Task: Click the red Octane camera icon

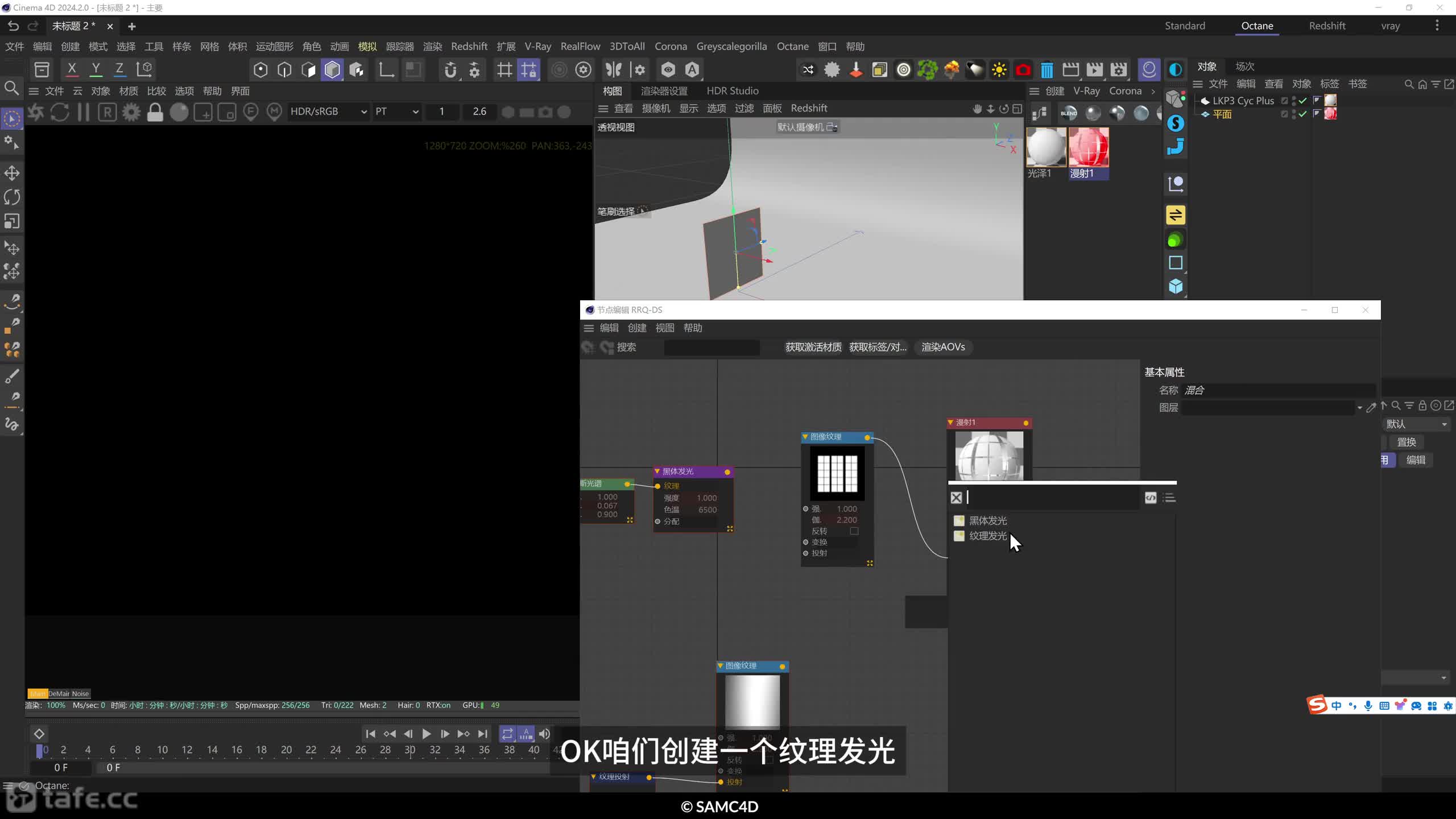Action: (x=1023, y=70)
